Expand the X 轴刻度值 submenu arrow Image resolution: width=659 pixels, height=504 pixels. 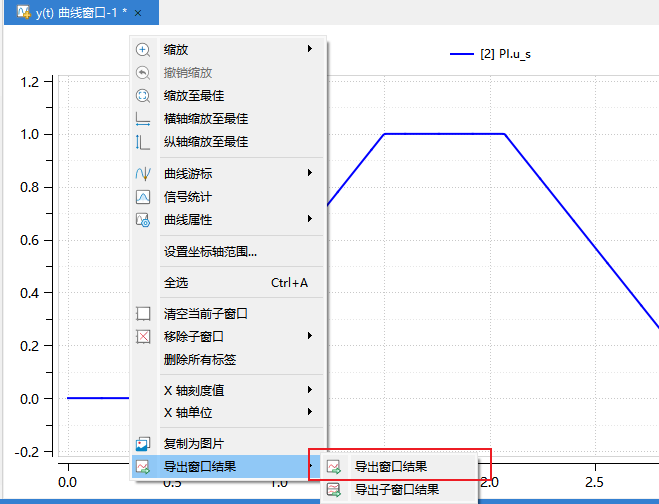click(x=310, y=390)
